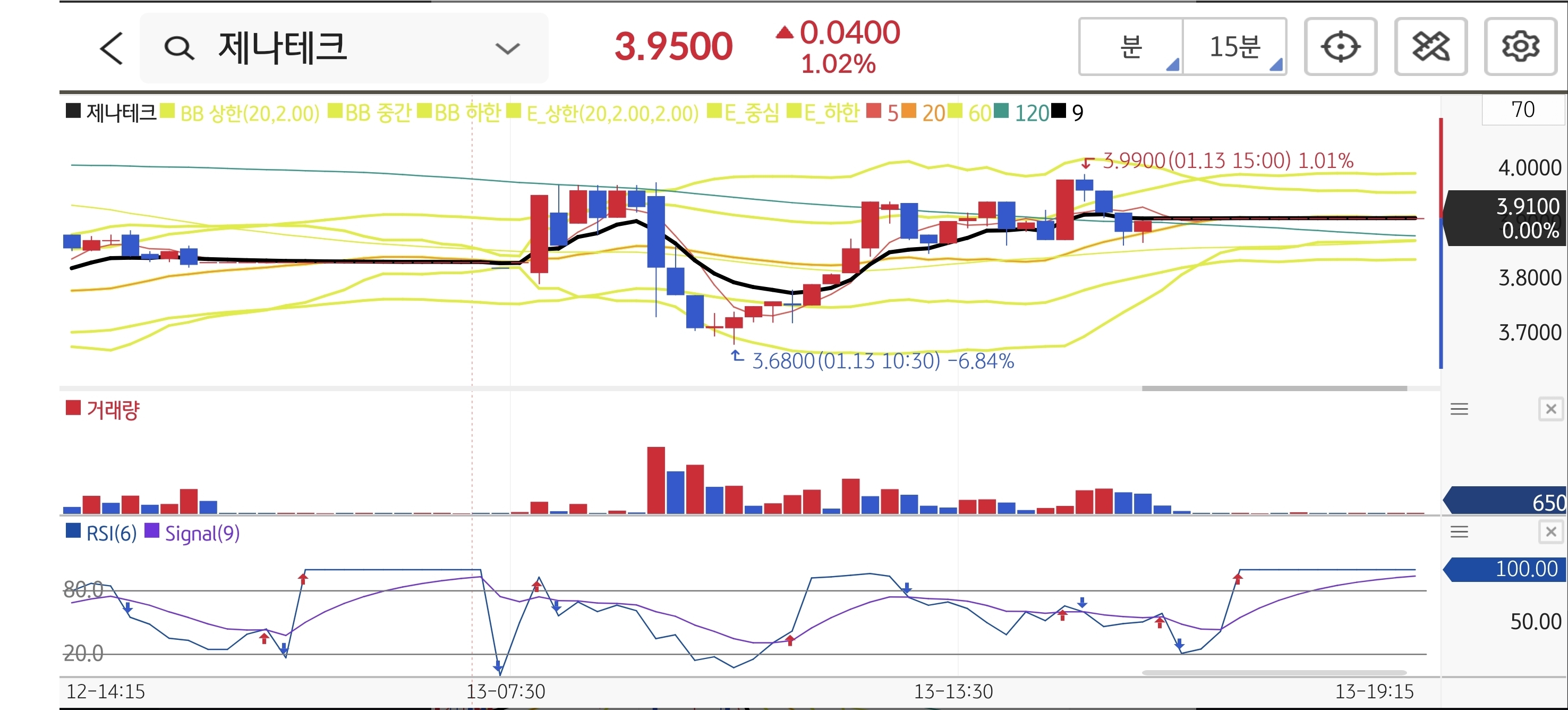Tap the back arrow icon
This screenshot has height=710, width=1568.
112,48
